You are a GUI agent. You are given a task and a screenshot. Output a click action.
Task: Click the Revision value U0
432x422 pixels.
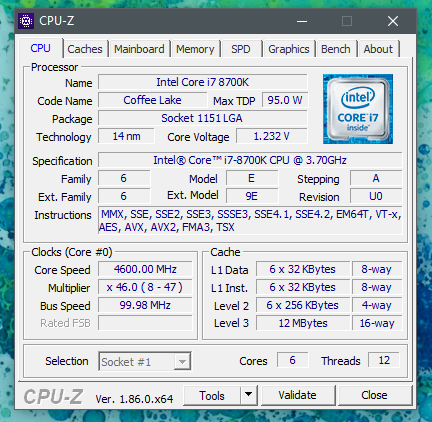[x=376, y=196]
